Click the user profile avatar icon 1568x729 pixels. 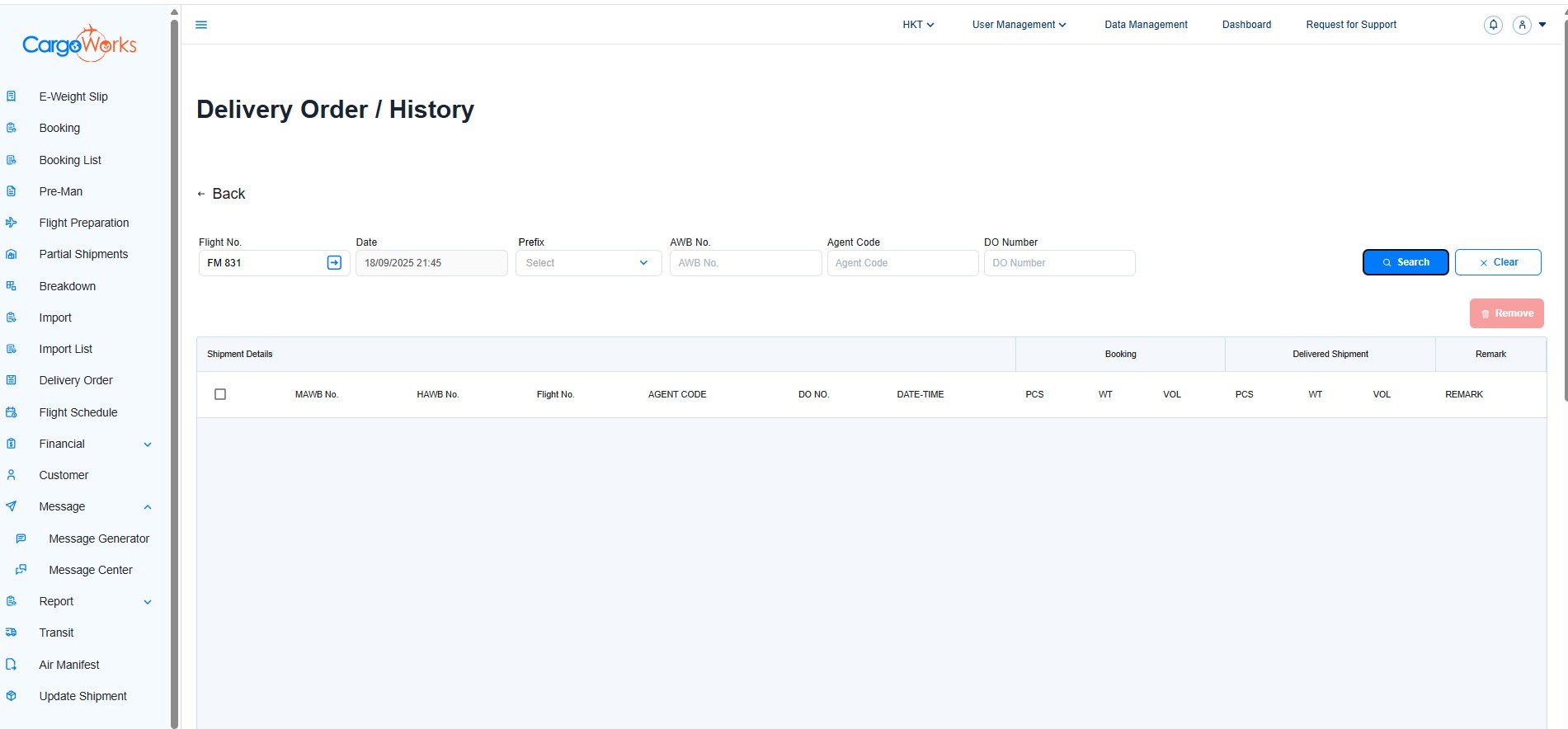click(x=1522, y=25)
